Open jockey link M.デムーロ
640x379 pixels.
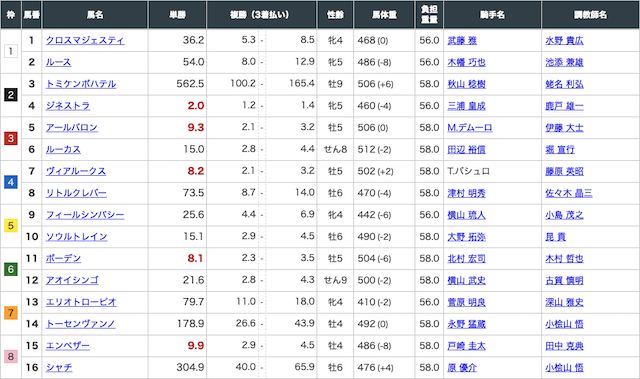[x=469, y=128]
